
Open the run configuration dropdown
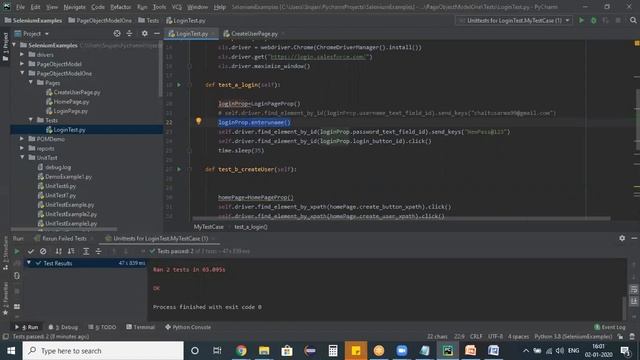(514, 20)
